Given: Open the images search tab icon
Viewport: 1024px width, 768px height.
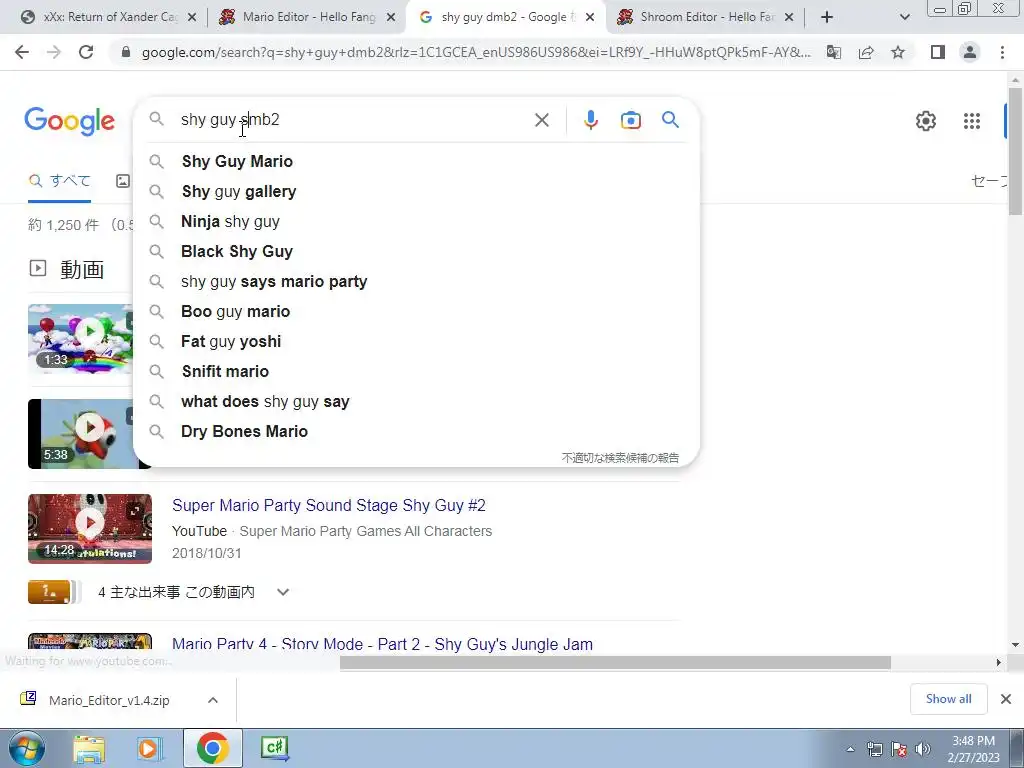Looking at the screenshot, I should point(123,181).
